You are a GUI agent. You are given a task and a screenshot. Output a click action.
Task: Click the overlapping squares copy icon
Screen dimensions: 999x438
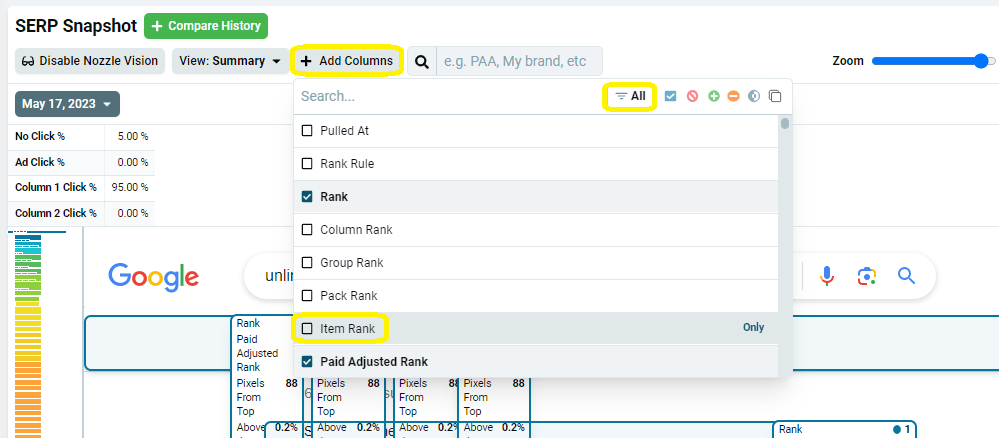[x=775, y=96]
